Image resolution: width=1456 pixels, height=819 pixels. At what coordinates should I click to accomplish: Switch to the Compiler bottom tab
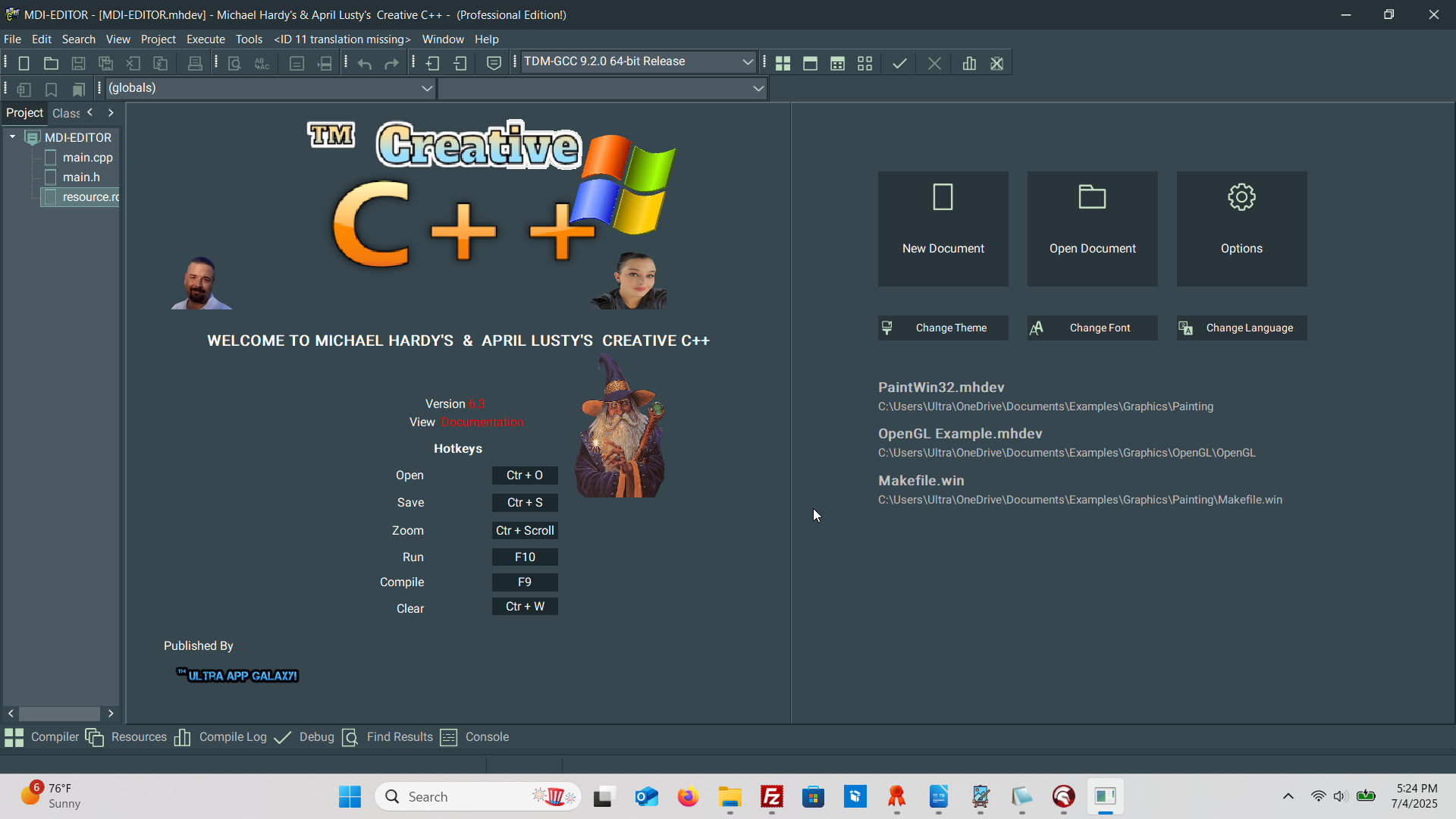tap(42, 737)
